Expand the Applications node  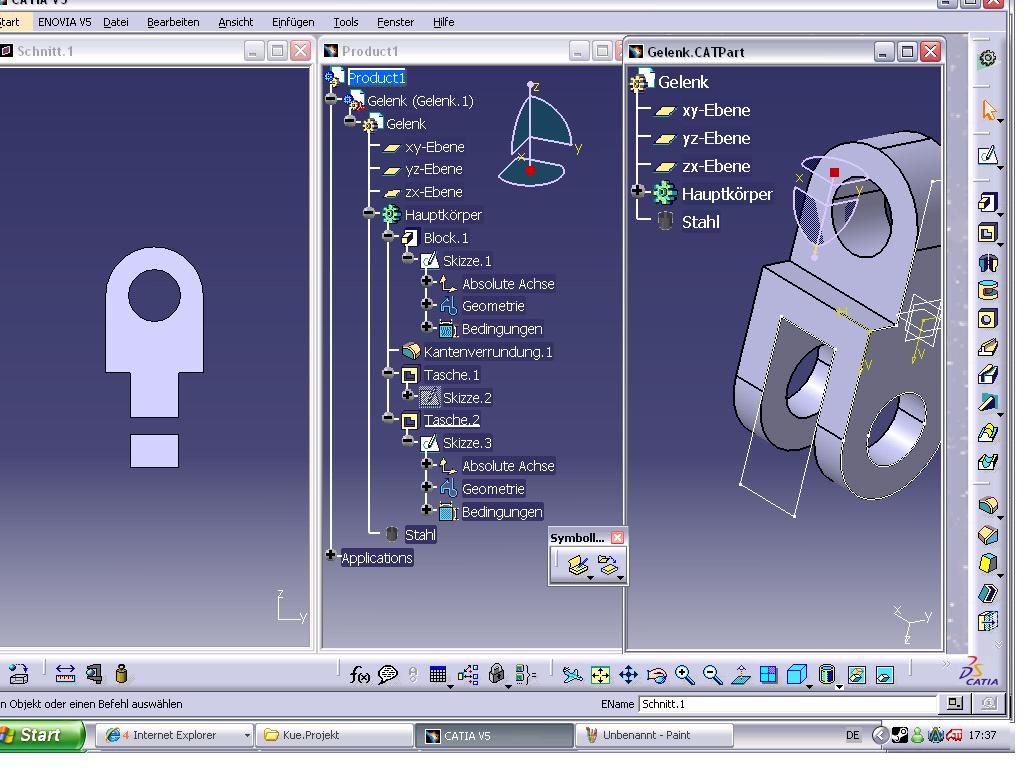pyautogui.click(x=330, y=556)
